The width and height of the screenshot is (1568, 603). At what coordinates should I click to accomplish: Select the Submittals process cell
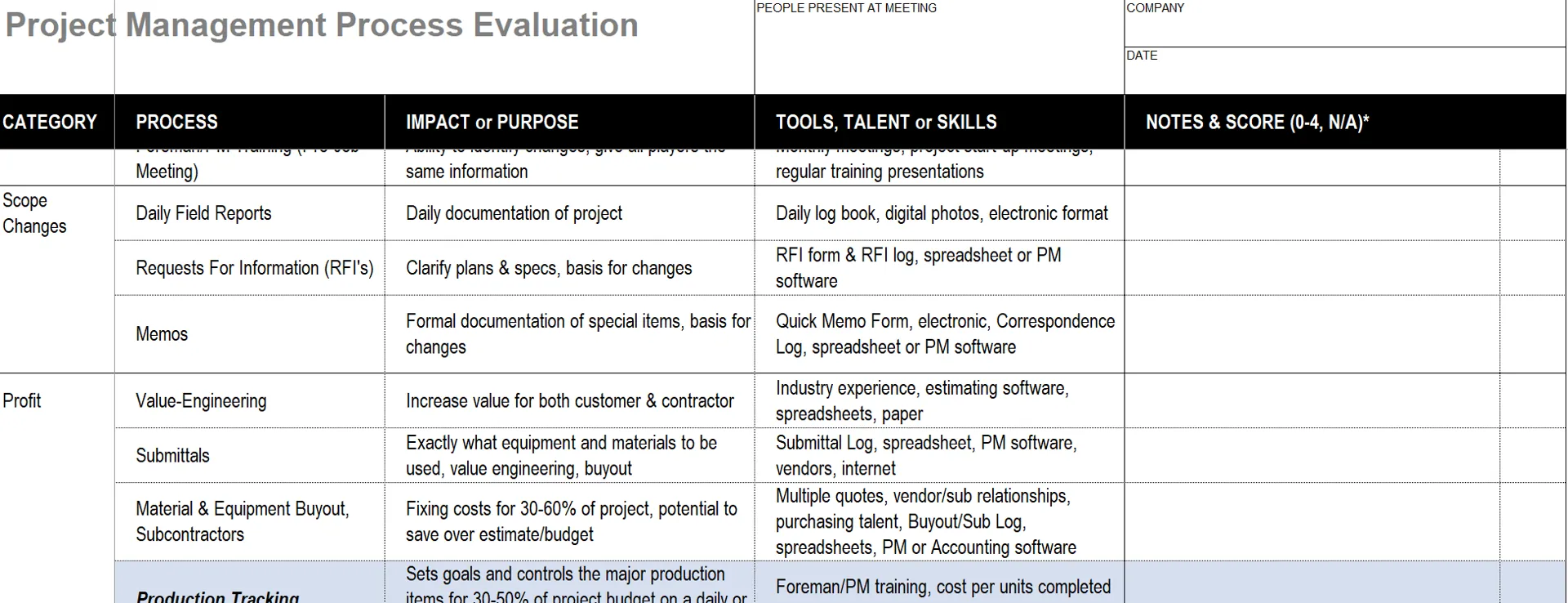[172, 455]
